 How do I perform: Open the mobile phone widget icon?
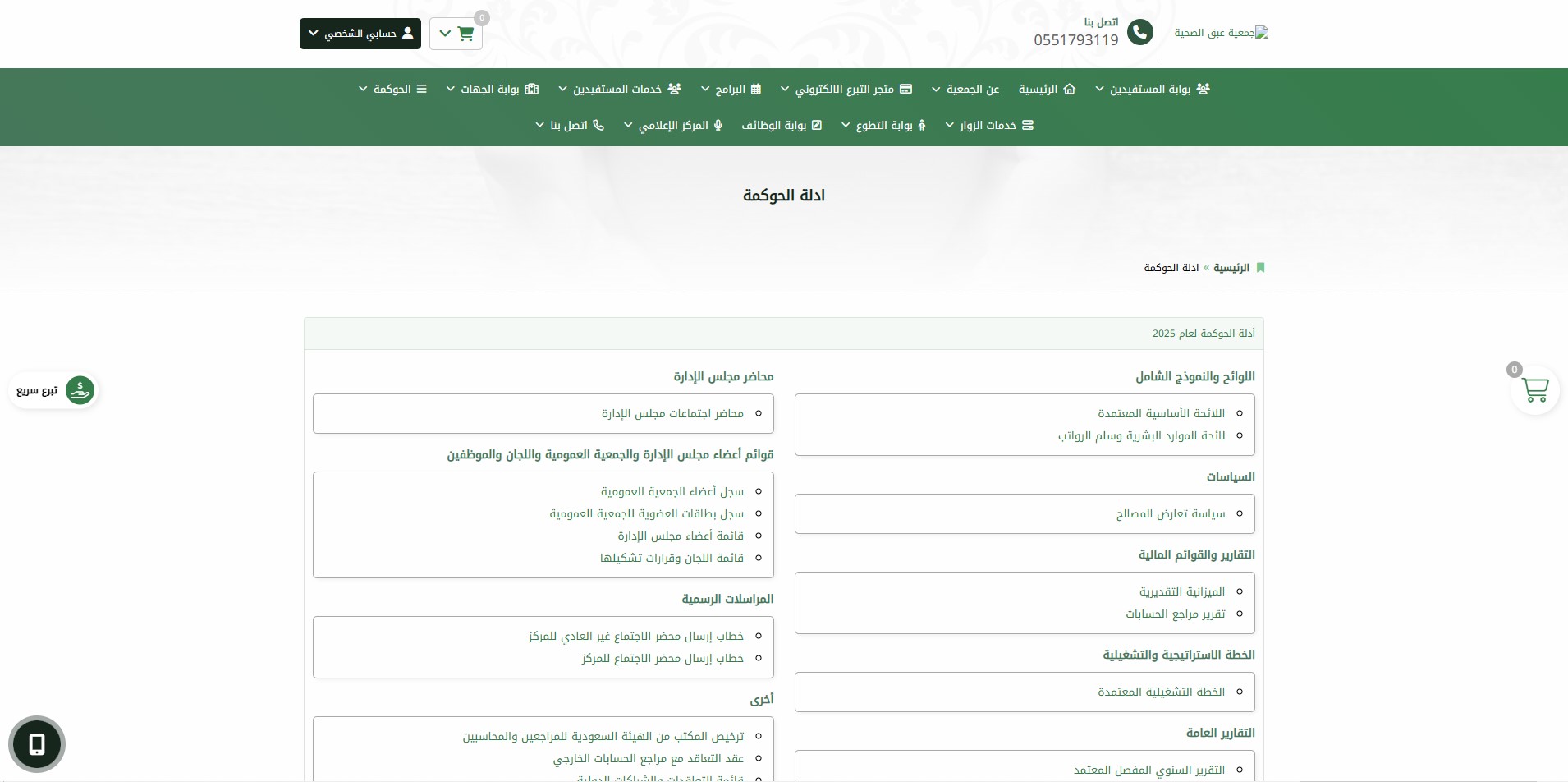[x=37, y=744]
